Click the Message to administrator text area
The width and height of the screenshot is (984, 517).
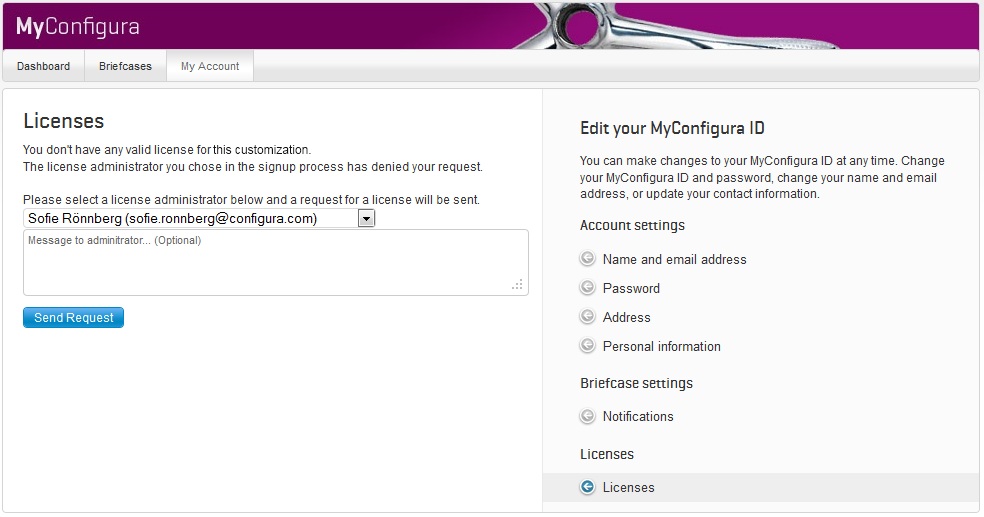click(275, 262)
